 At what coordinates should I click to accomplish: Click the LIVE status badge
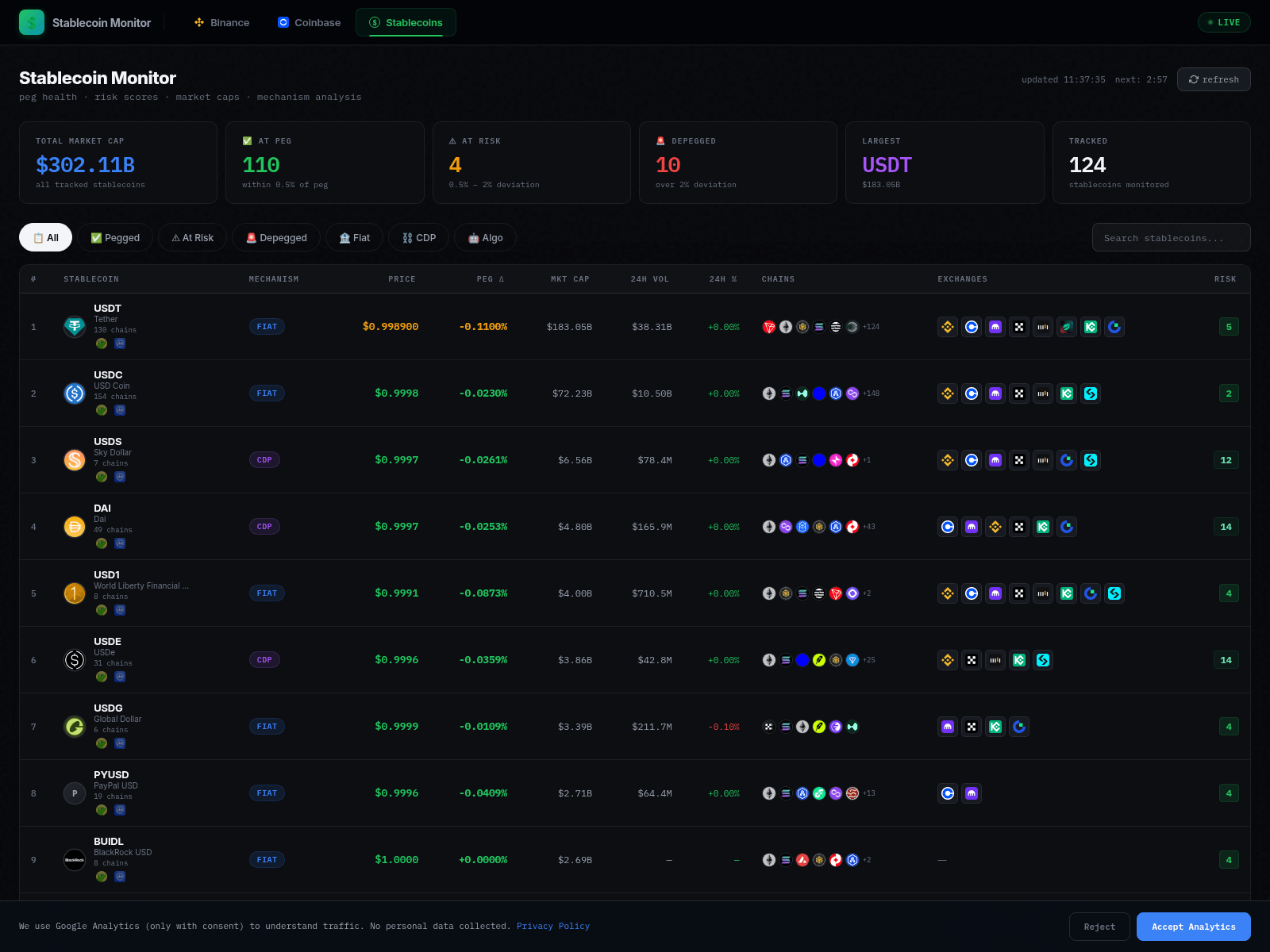1224,22
